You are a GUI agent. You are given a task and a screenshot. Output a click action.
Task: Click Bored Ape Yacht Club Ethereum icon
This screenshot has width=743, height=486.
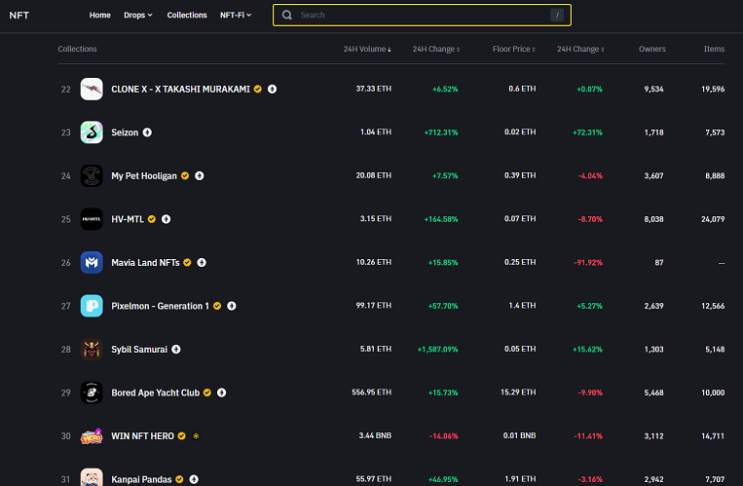click(221, 393)
